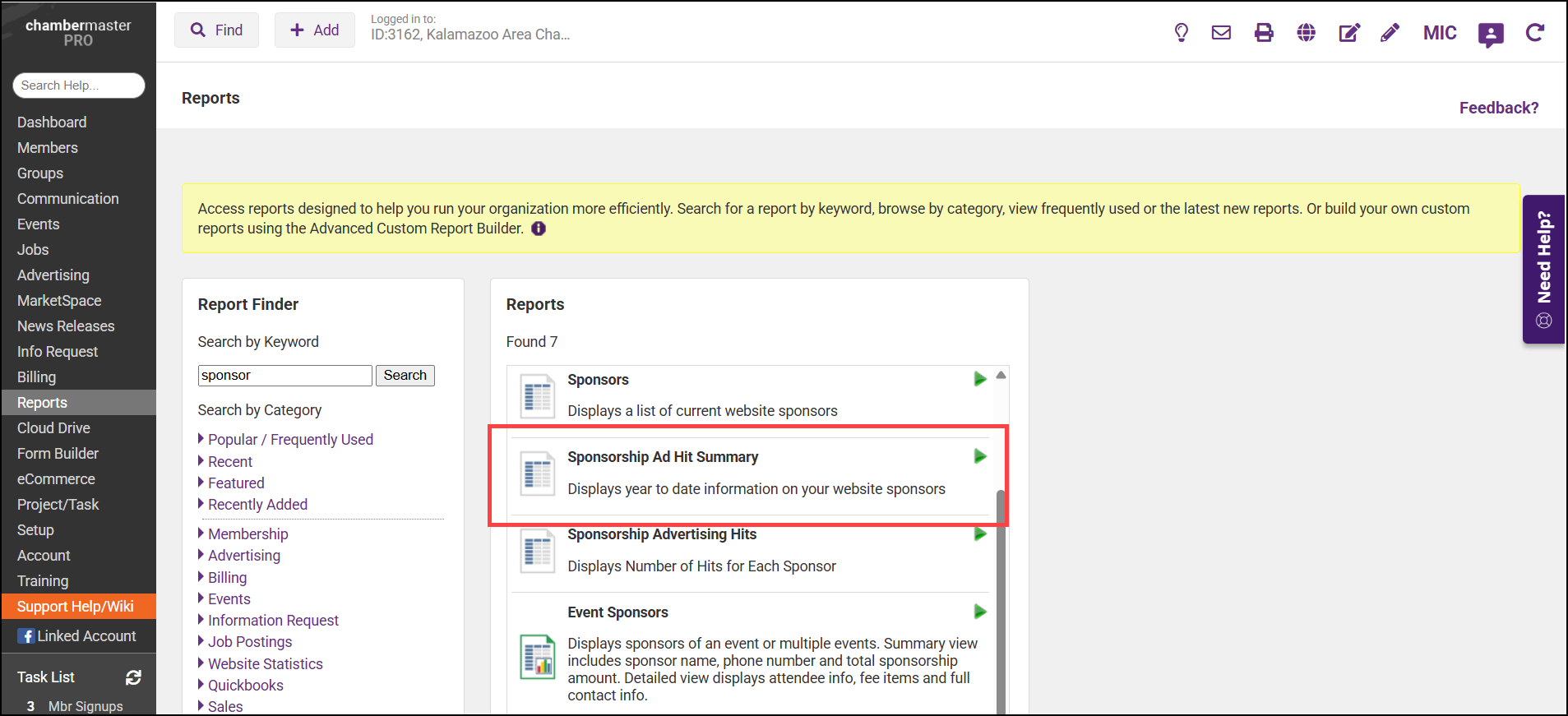Click the sponsor keyword input field
Screen dimensions: 1568x716
284,376
